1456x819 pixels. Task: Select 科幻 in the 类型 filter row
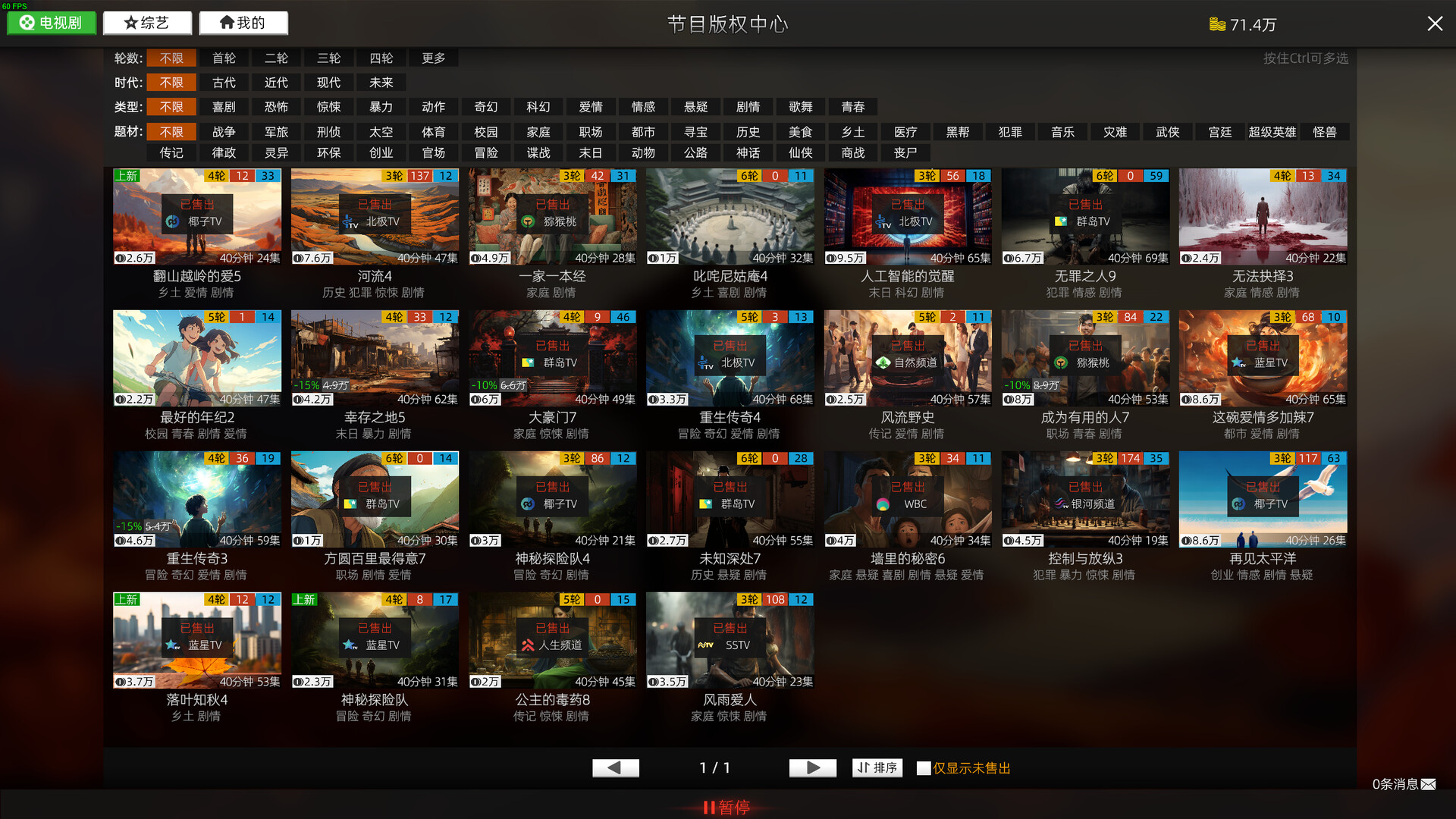pyautogui.click(x=538, y=107)
